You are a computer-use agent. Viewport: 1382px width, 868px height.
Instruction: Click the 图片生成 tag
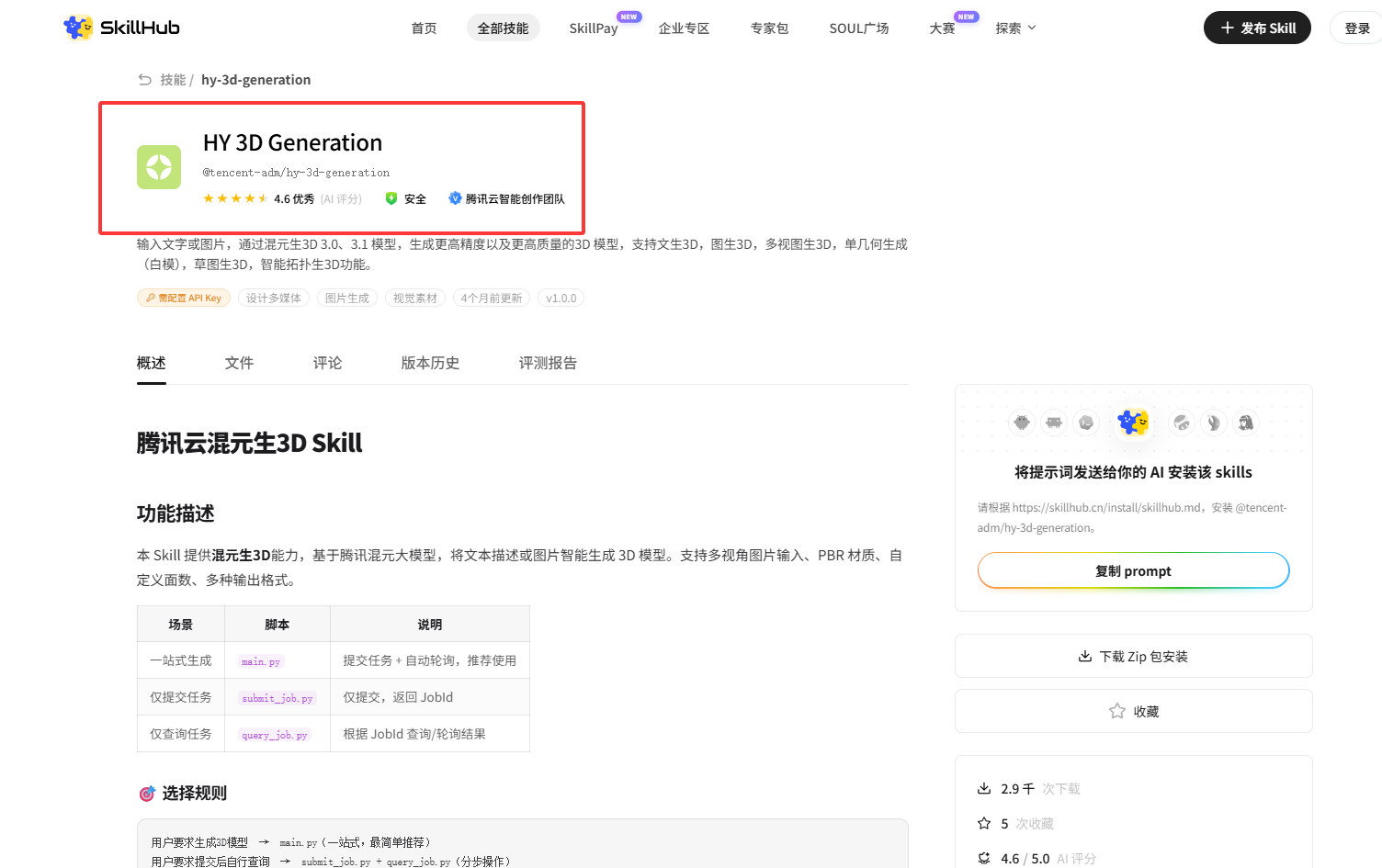pos(347,299)
